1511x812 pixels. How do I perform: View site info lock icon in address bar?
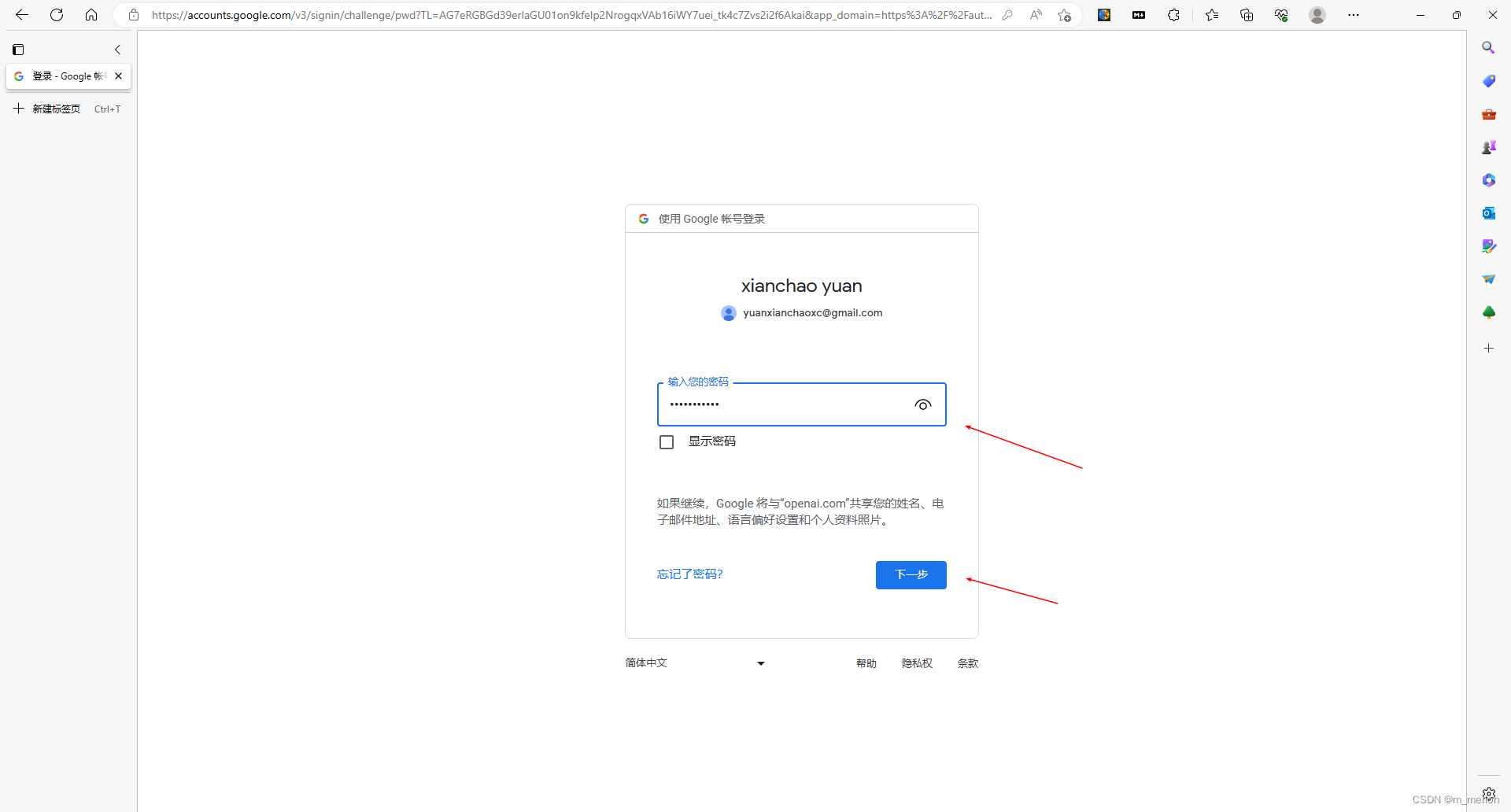[x=134, y=15]
